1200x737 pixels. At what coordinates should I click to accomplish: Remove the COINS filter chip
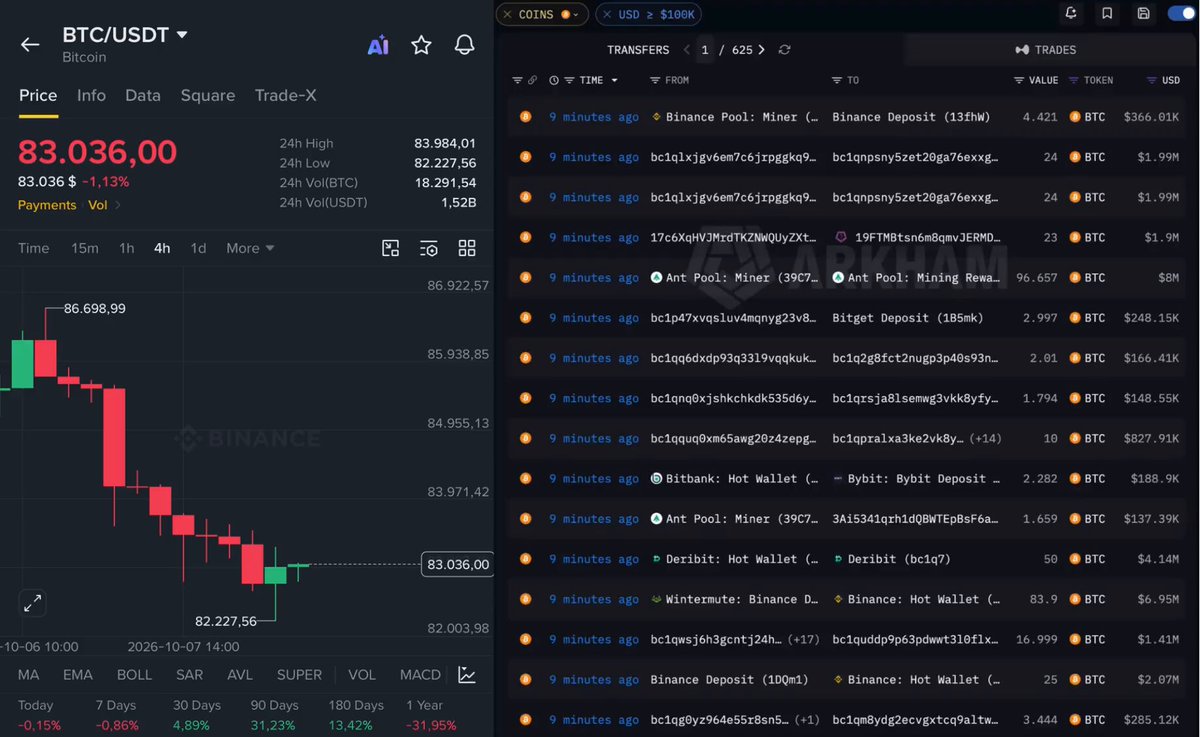(508, 15)
